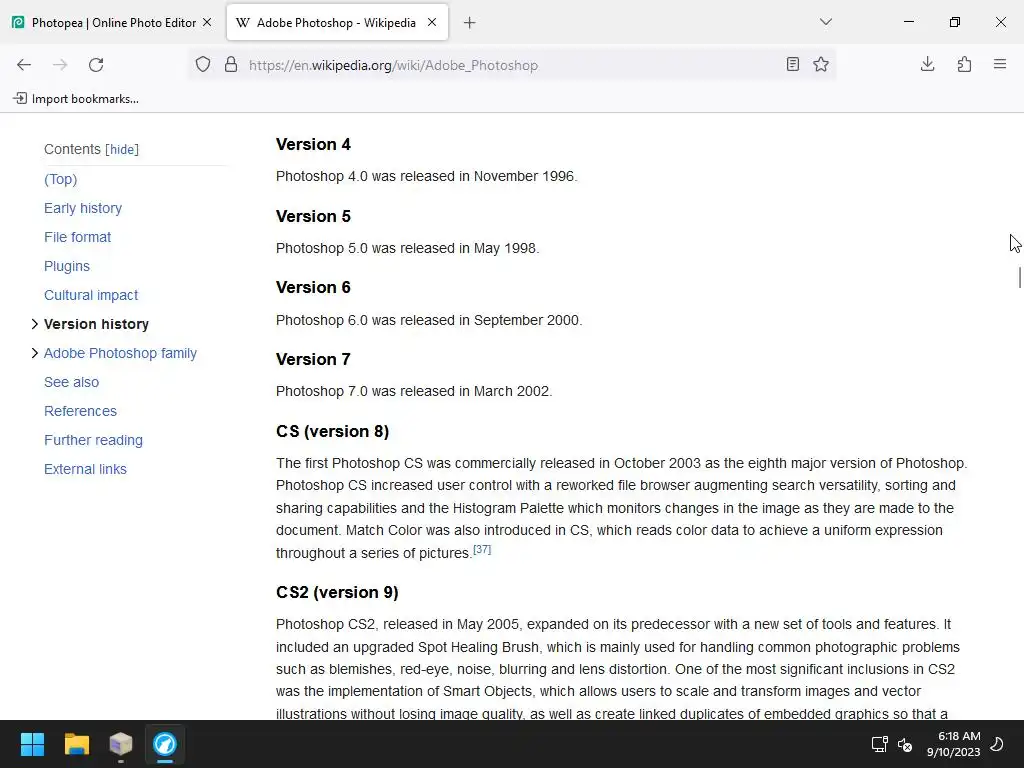Click the 'Version 5' heading
1024x768 pixels.
click(x=313, y=216)
